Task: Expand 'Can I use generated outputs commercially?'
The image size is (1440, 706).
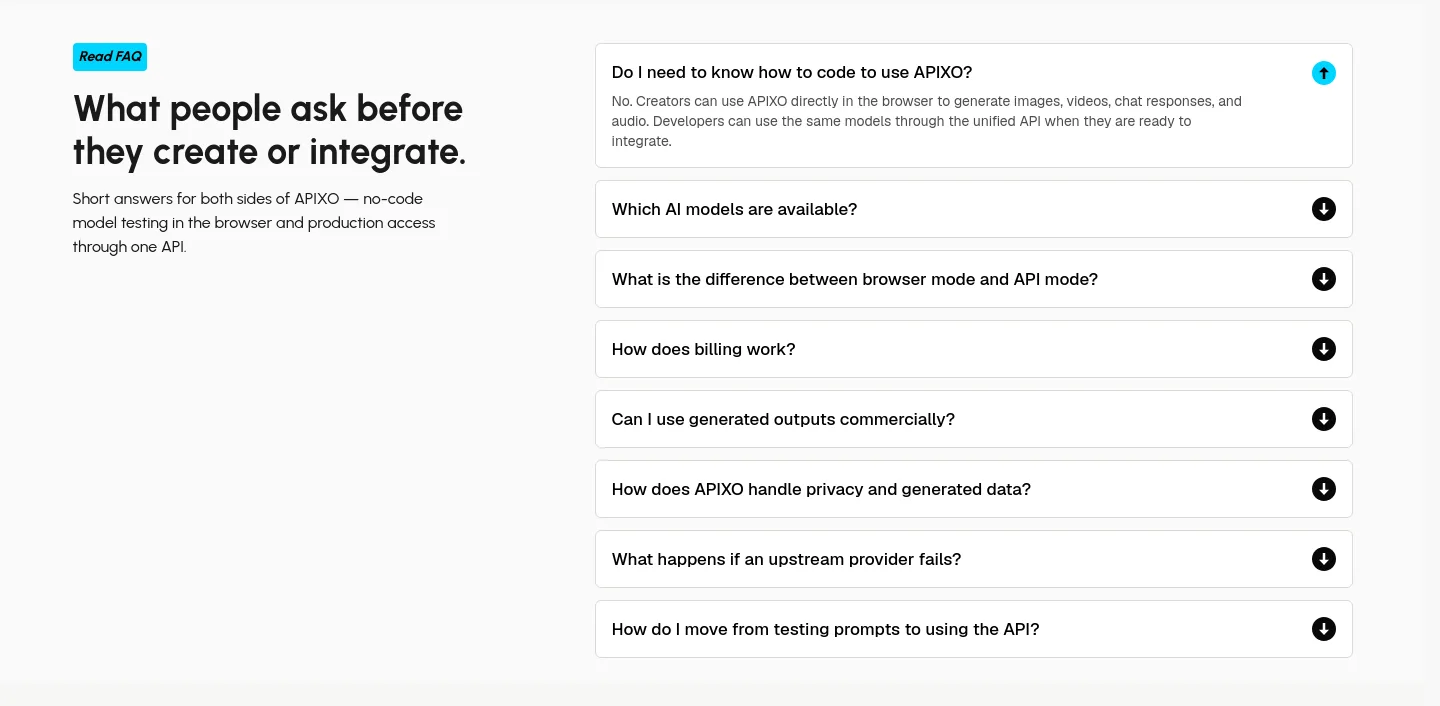Action: coord(973,419)
